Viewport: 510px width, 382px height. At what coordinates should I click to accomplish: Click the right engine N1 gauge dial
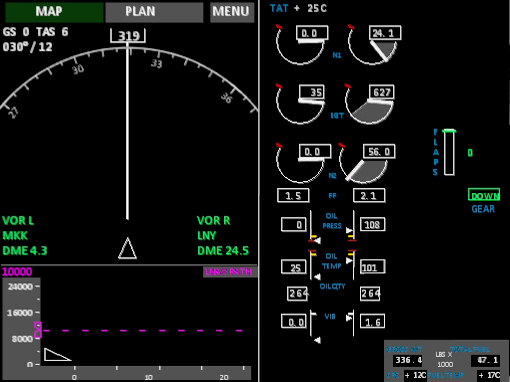373,45
